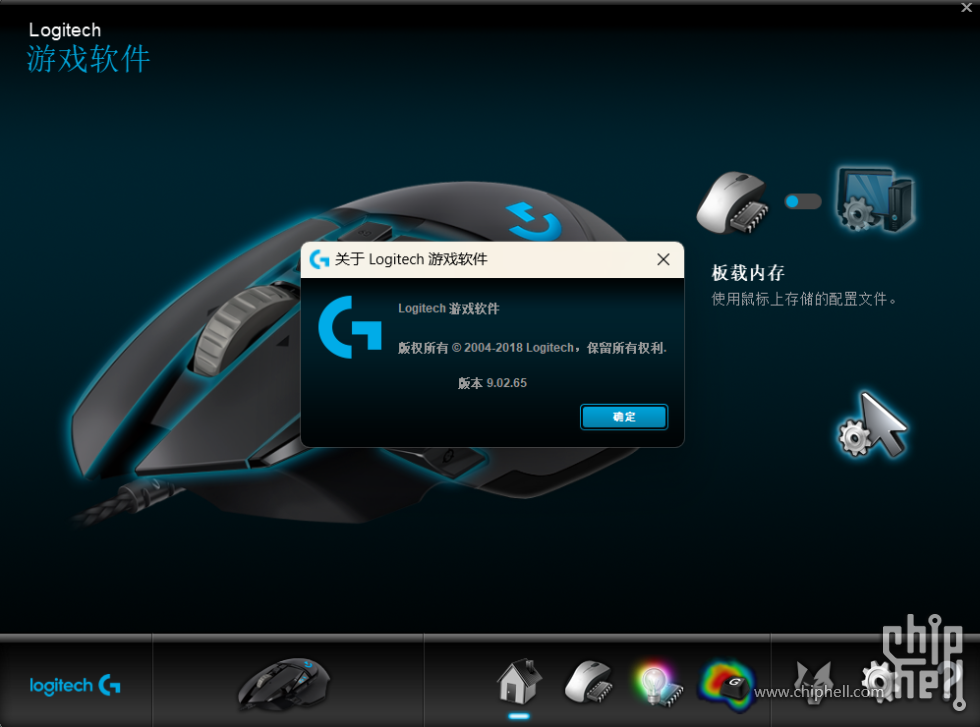Click the small G icon in dialog title bar
The height and width of the screenshot is (727, 980).
319,259
